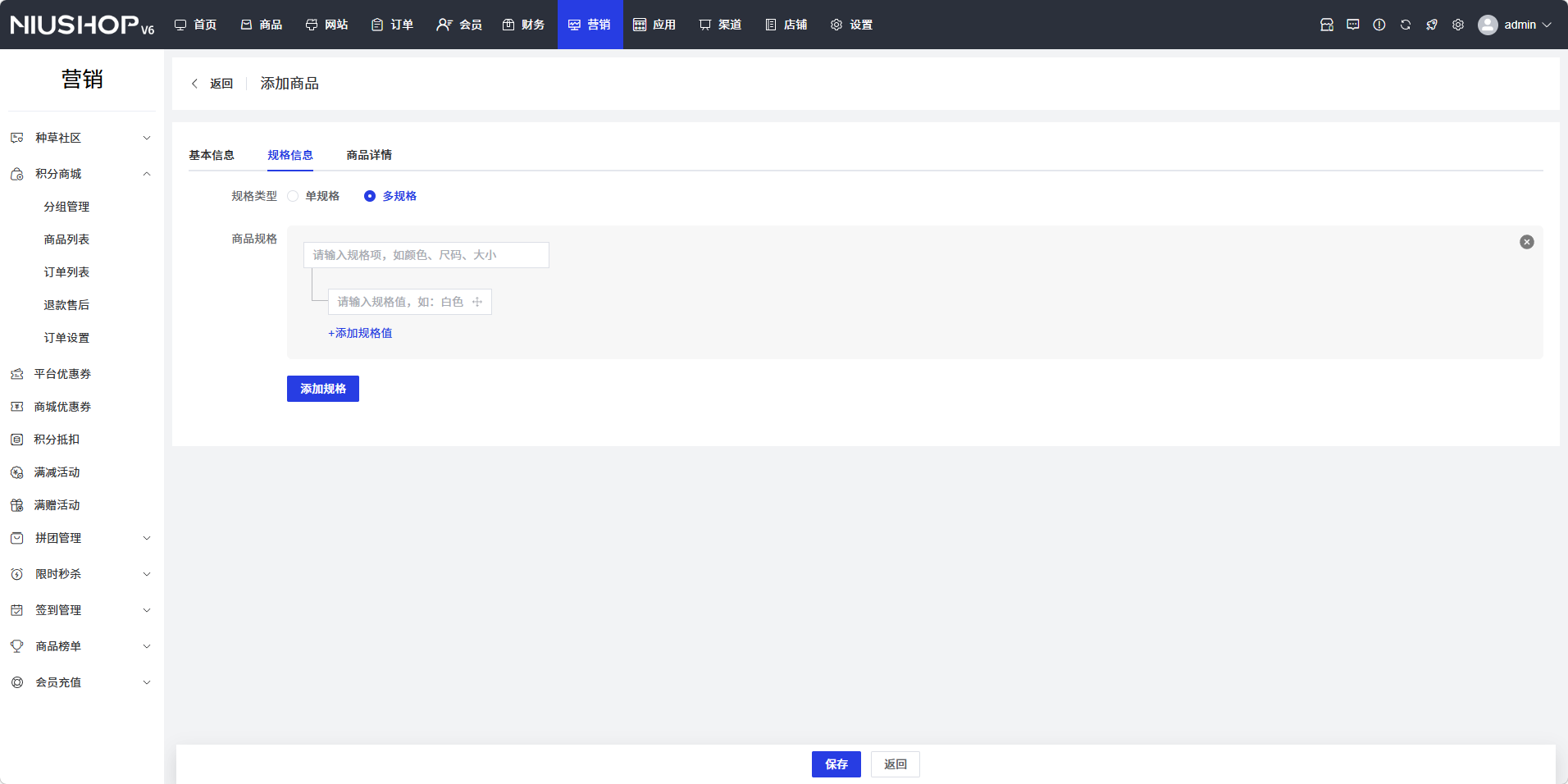Screen dimensions: 1568x784
Task: Click the 满减活动 sidebar icon
Action: 16,472
